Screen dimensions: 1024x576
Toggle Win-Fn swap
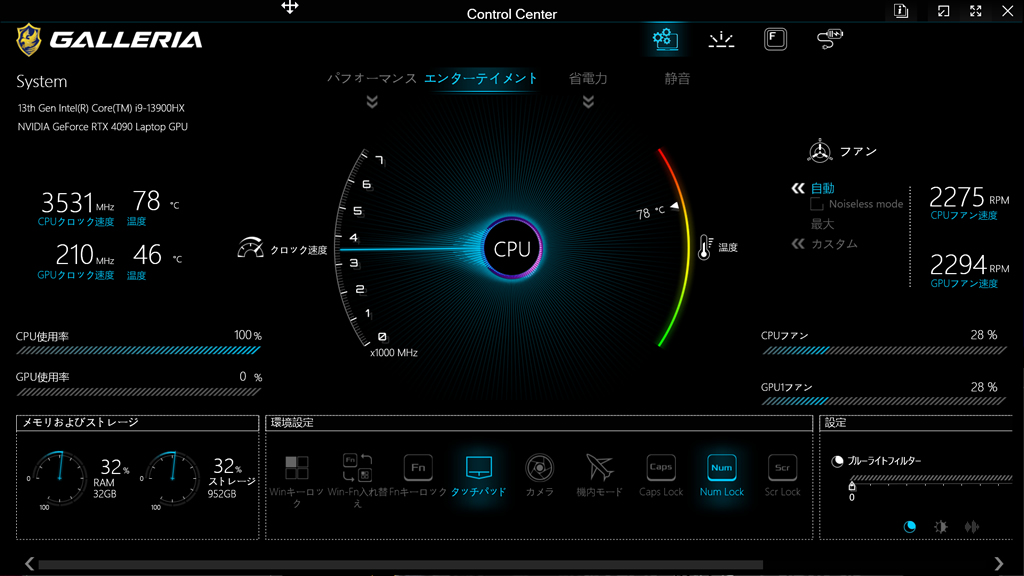357,467
